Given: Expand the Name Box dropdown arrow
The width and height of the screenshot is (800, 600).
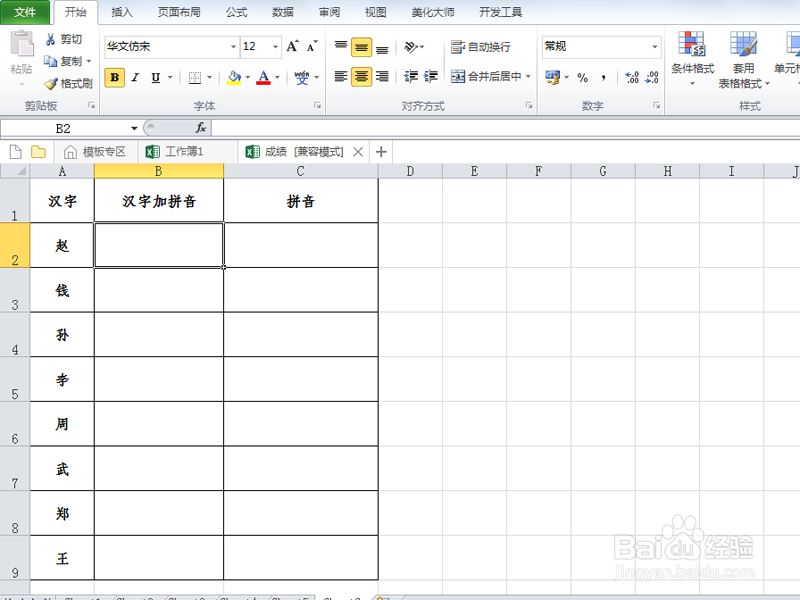Looking at the screenshot, I should pos(134,128).
